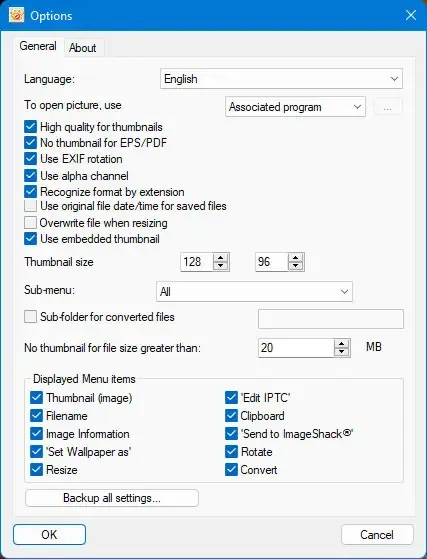The height and width of the screenshot is (559, 427).
Task: Close the Options dialog window
Action: [411, 15]
